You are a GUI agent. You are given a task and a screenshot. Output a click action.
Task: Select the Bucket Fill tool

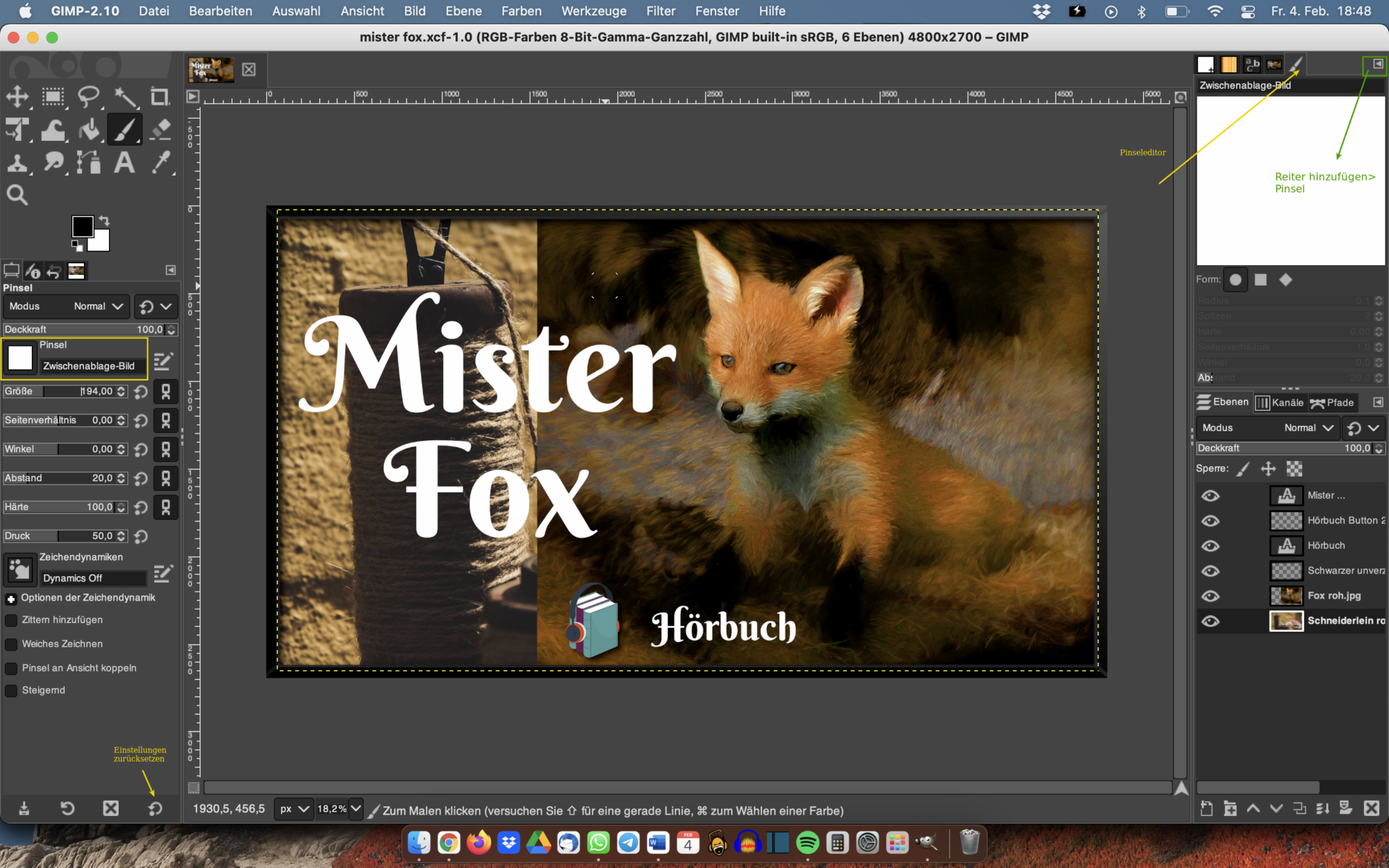89,130
